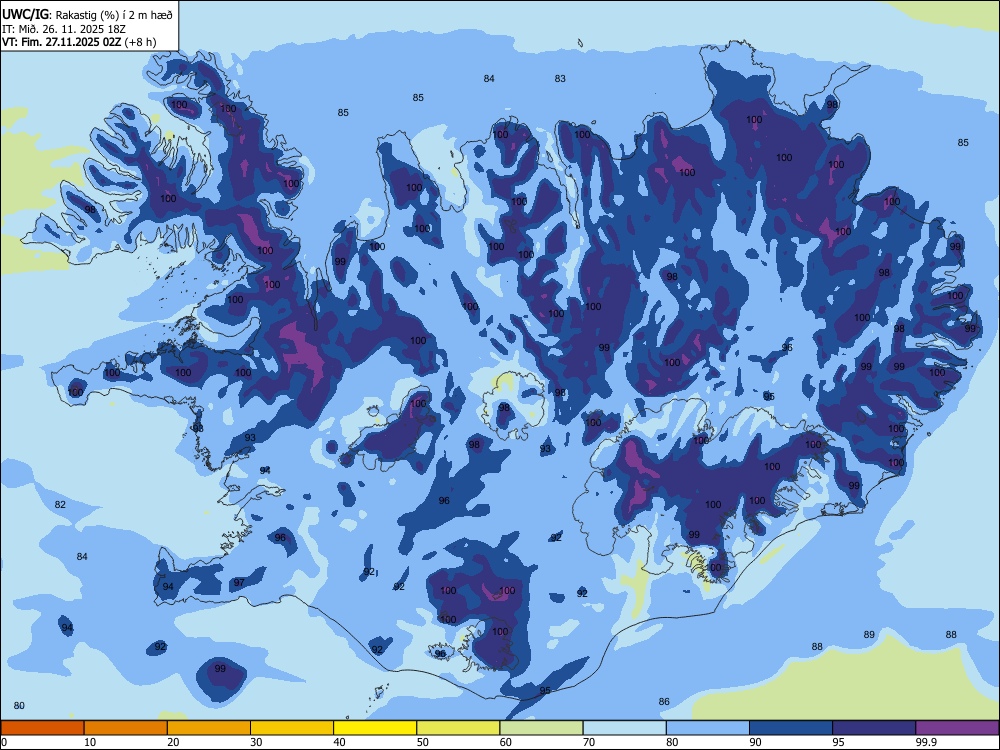Choose the medium blue 80–90 legend swatch
Viewport: 1000px width, 750px height.
[x=708, y=728]
